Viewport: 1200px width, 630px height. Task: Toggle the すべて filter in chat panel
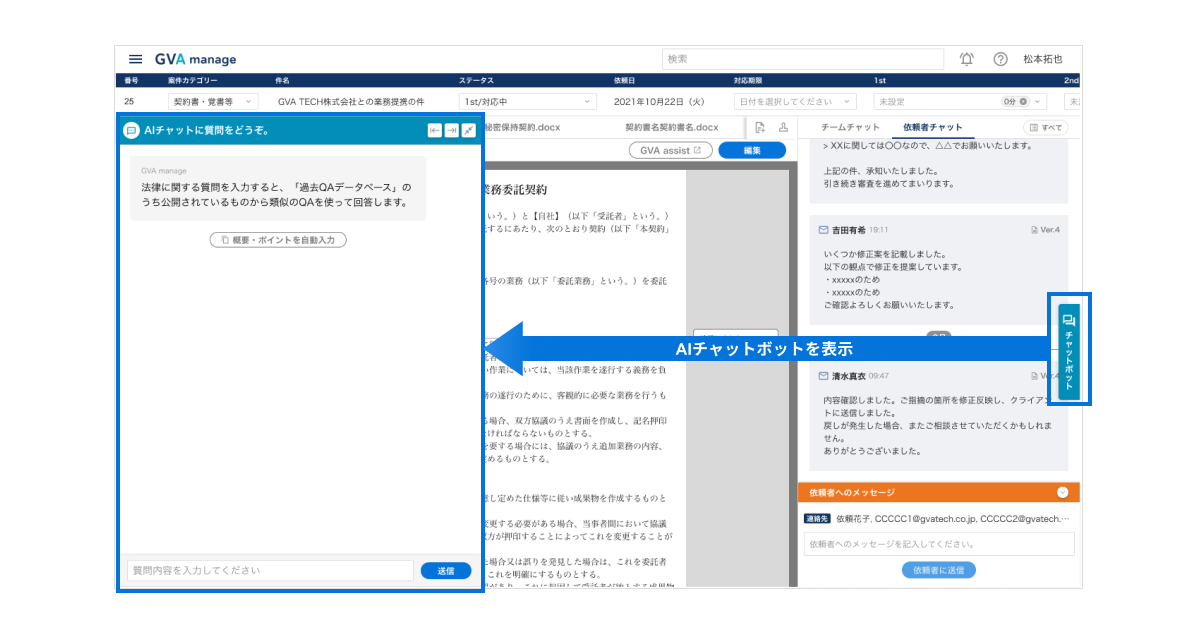tap(1045, 127)
